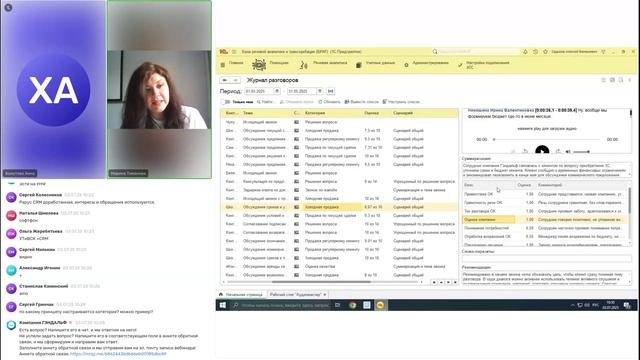640x360 pixels.
Task: Open the 1C main menu hamburger in title bar
Action: (x=234, y=52)
